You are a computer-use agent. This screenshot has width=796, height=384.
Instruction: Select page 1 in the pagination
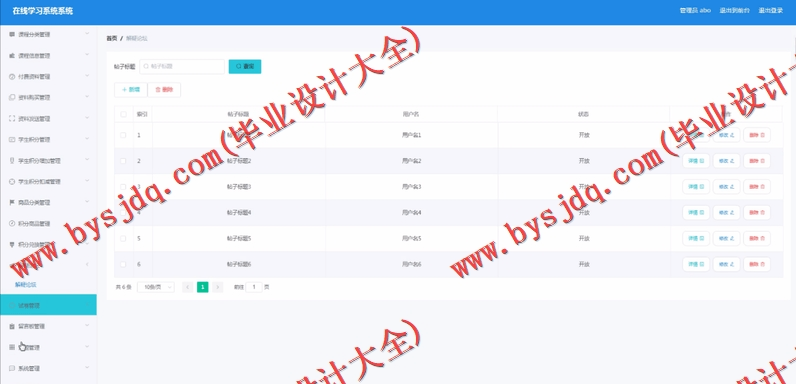(x=203, y=287)
